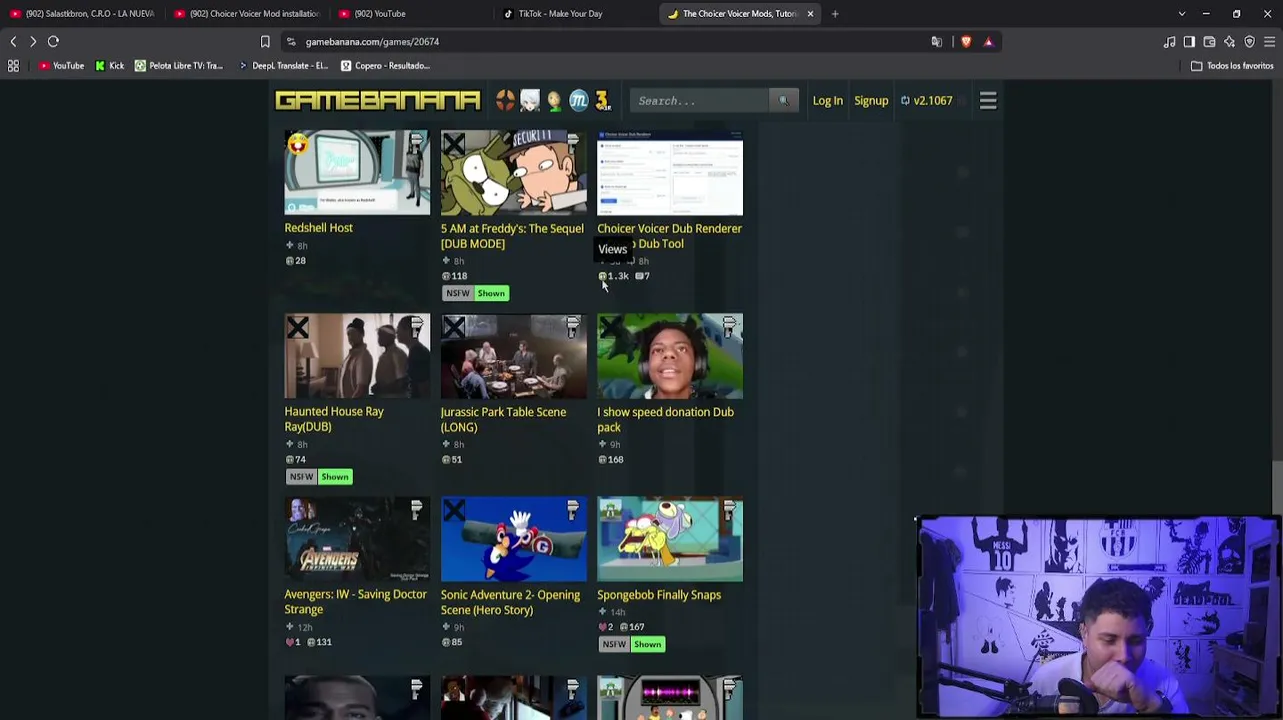Viewport: 1283px width, 720px height.
Task: Click the I show speed donation thumbnail
Action: 670,356
